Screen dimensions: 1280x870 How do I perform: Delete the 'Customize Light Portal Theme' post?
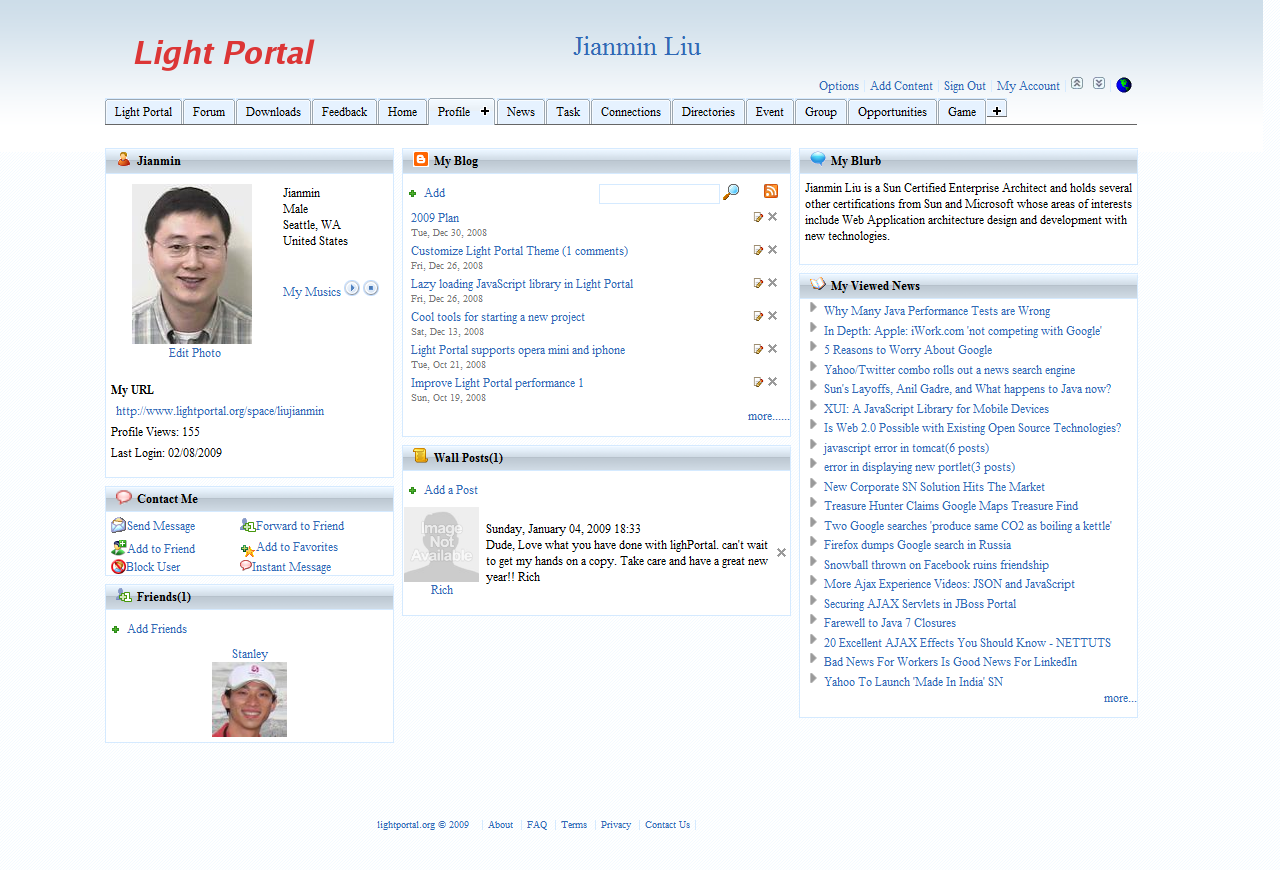tap(772, 250)
